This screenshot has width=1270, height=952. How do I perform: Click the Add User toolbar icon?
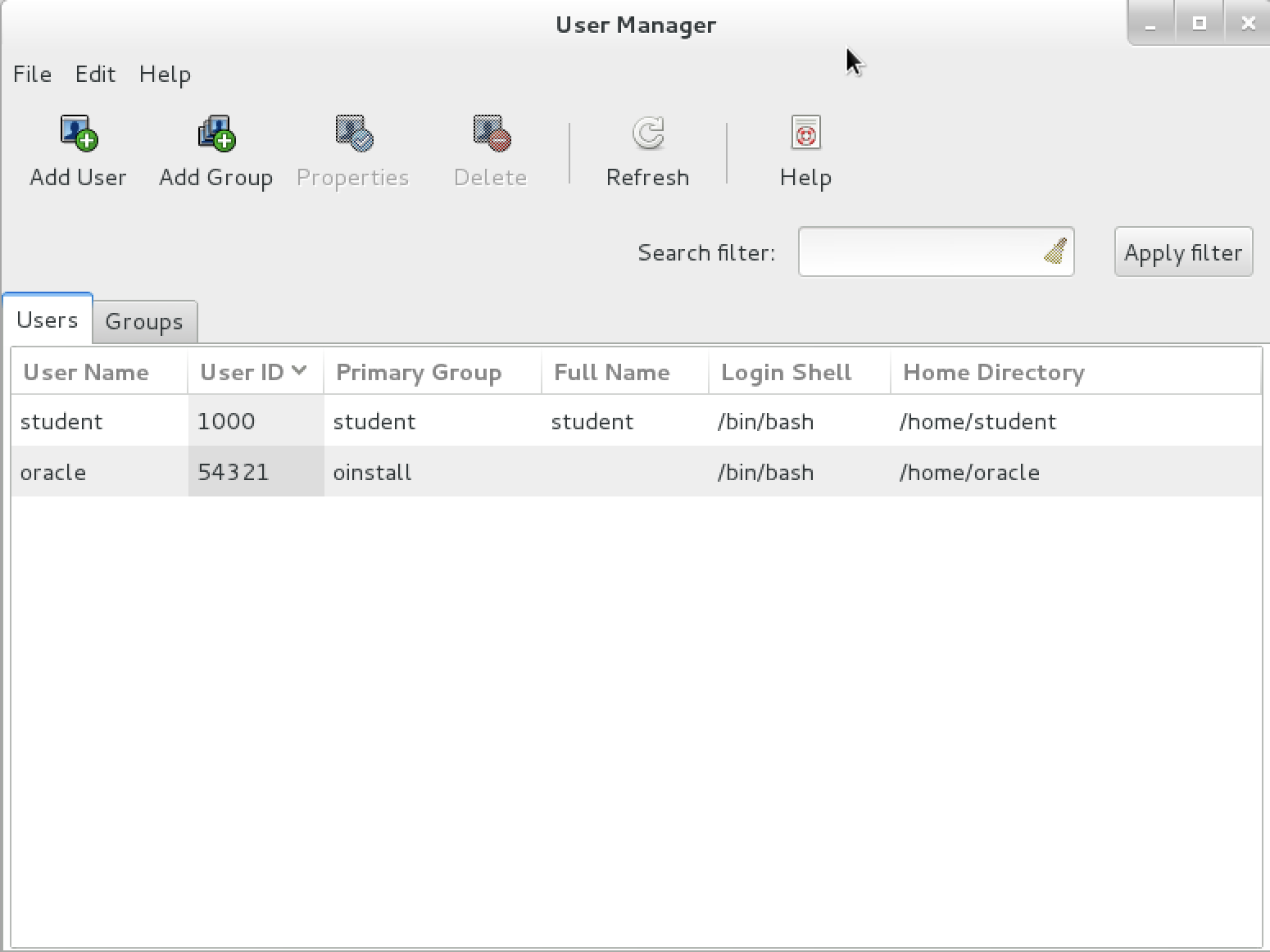79,134
